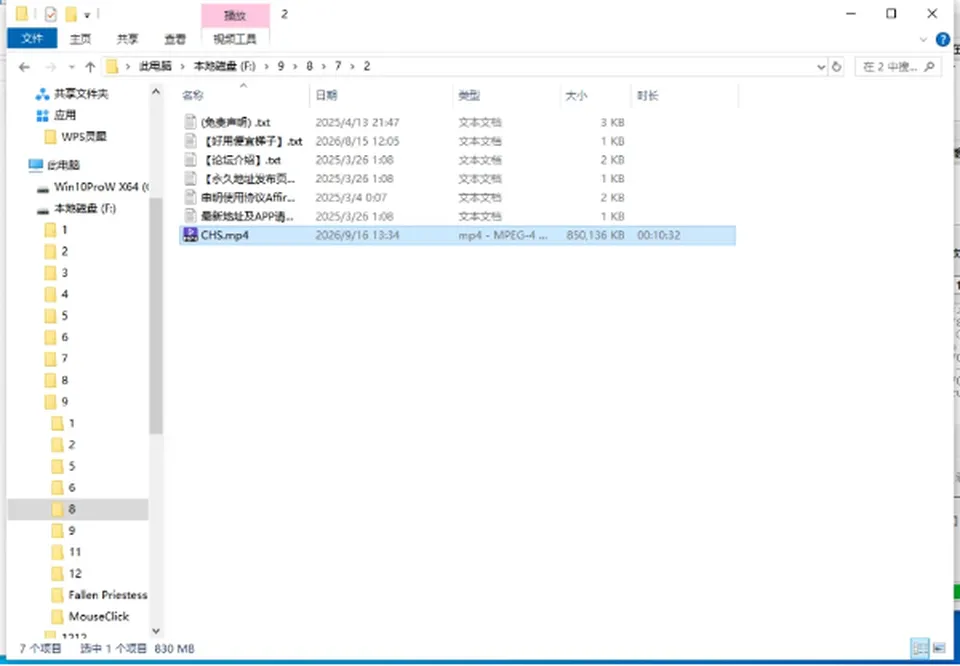960x666 pixels.
Task: Switch to the 主页 ribbon tab
Action: click(x=80, y=39)
